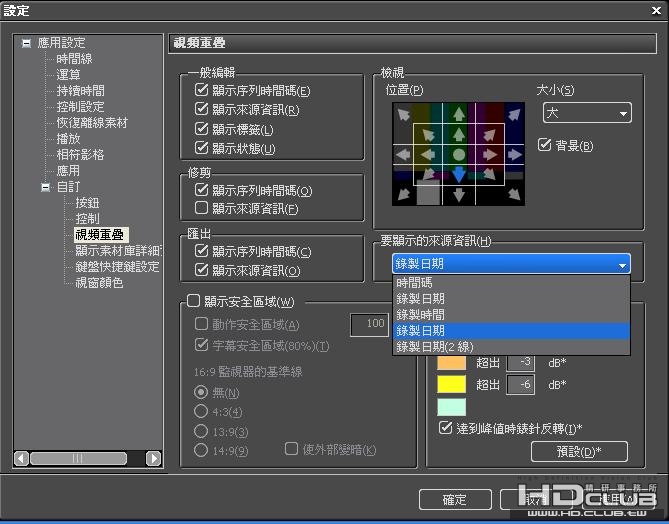
Task: Click the center circle in 位置 grid
Action: (459, 154)
